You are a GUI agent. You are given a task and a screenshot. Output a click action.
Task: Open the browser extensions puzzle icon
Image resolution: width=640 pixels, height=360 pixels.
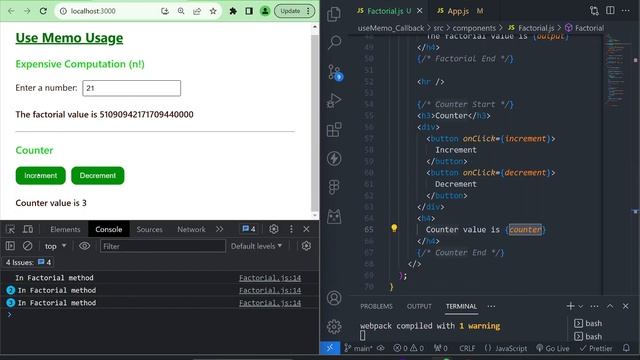(x=233, y=11)
